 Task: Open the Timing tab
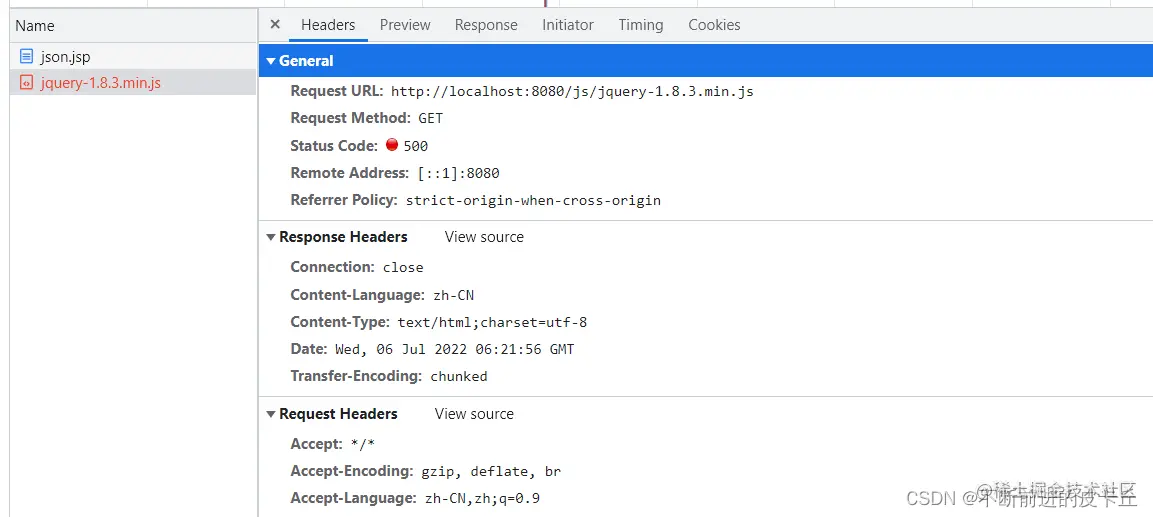640,25
